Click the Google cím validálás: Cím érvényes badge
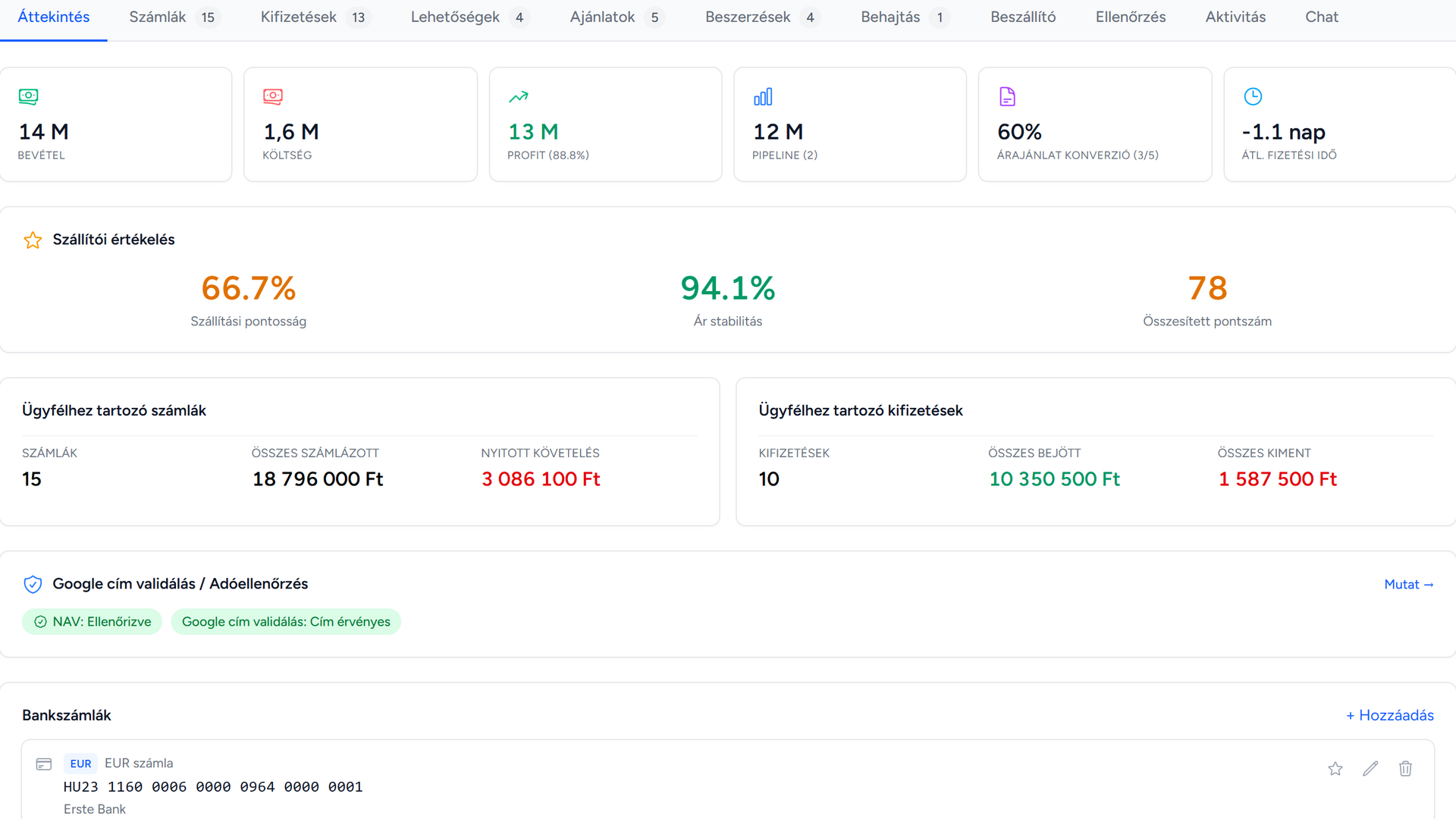1456x819 pixels. pyautogui.click(x=286, y=622)
